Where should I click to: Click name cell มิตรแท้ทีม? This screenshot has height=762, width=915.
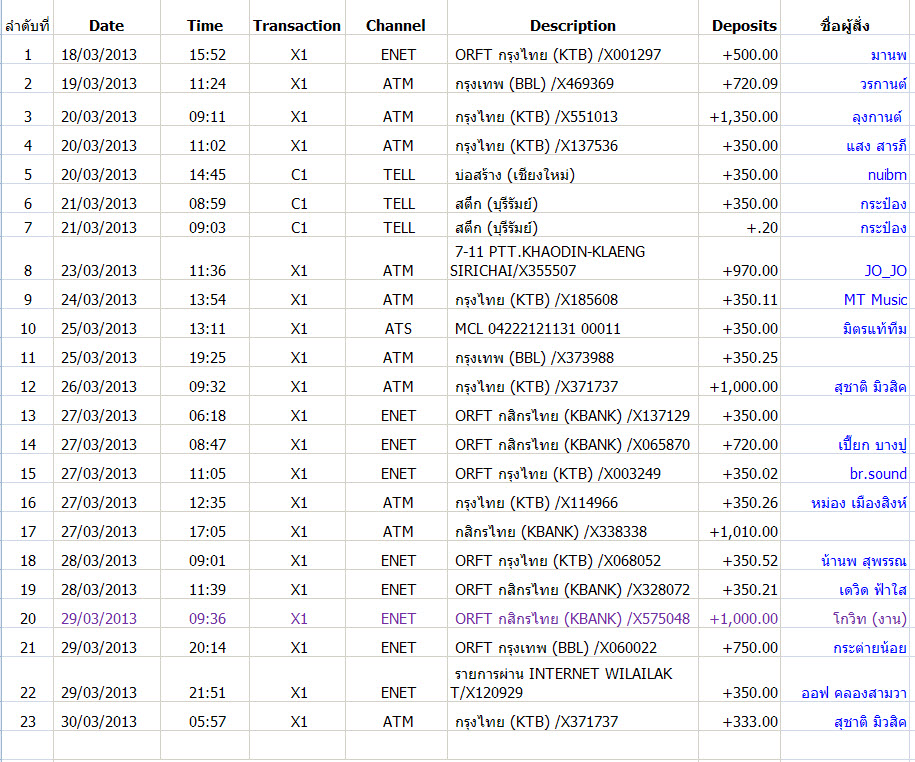[875, 329]
